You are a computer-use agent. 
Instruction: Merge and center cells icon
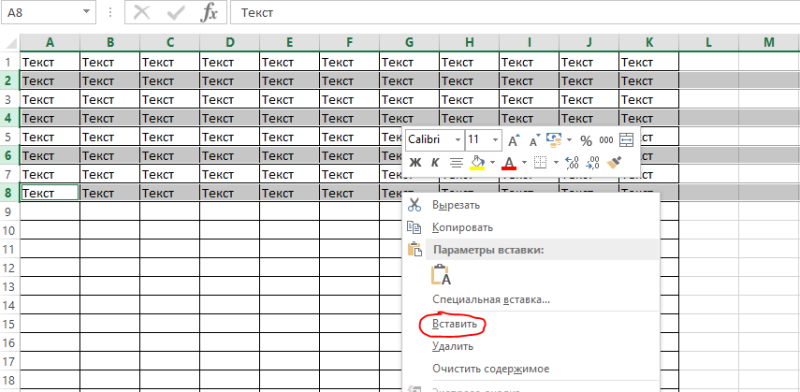[x=626, y=140]
